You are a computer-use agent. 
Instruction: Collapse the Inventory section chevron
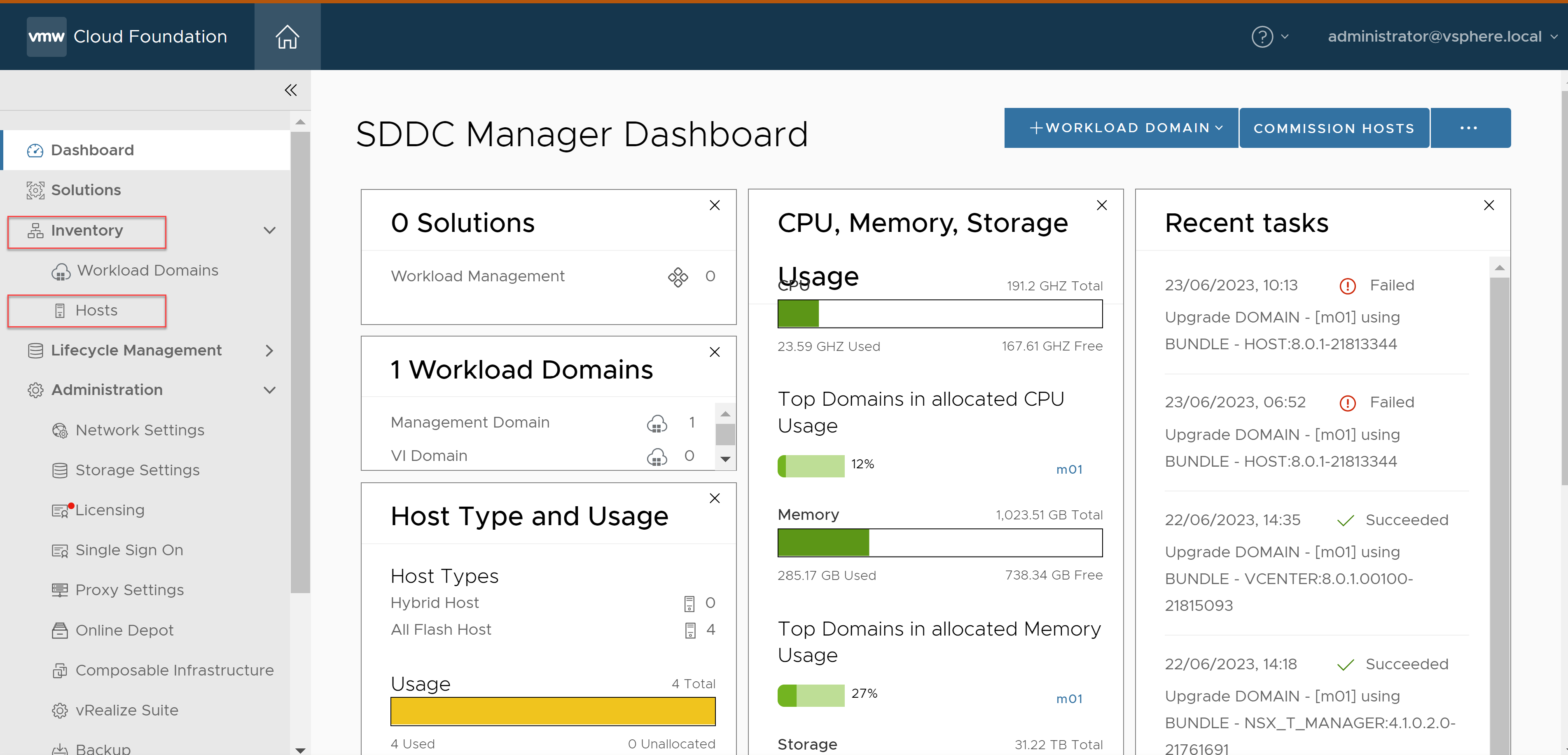[x=269, y=230]
